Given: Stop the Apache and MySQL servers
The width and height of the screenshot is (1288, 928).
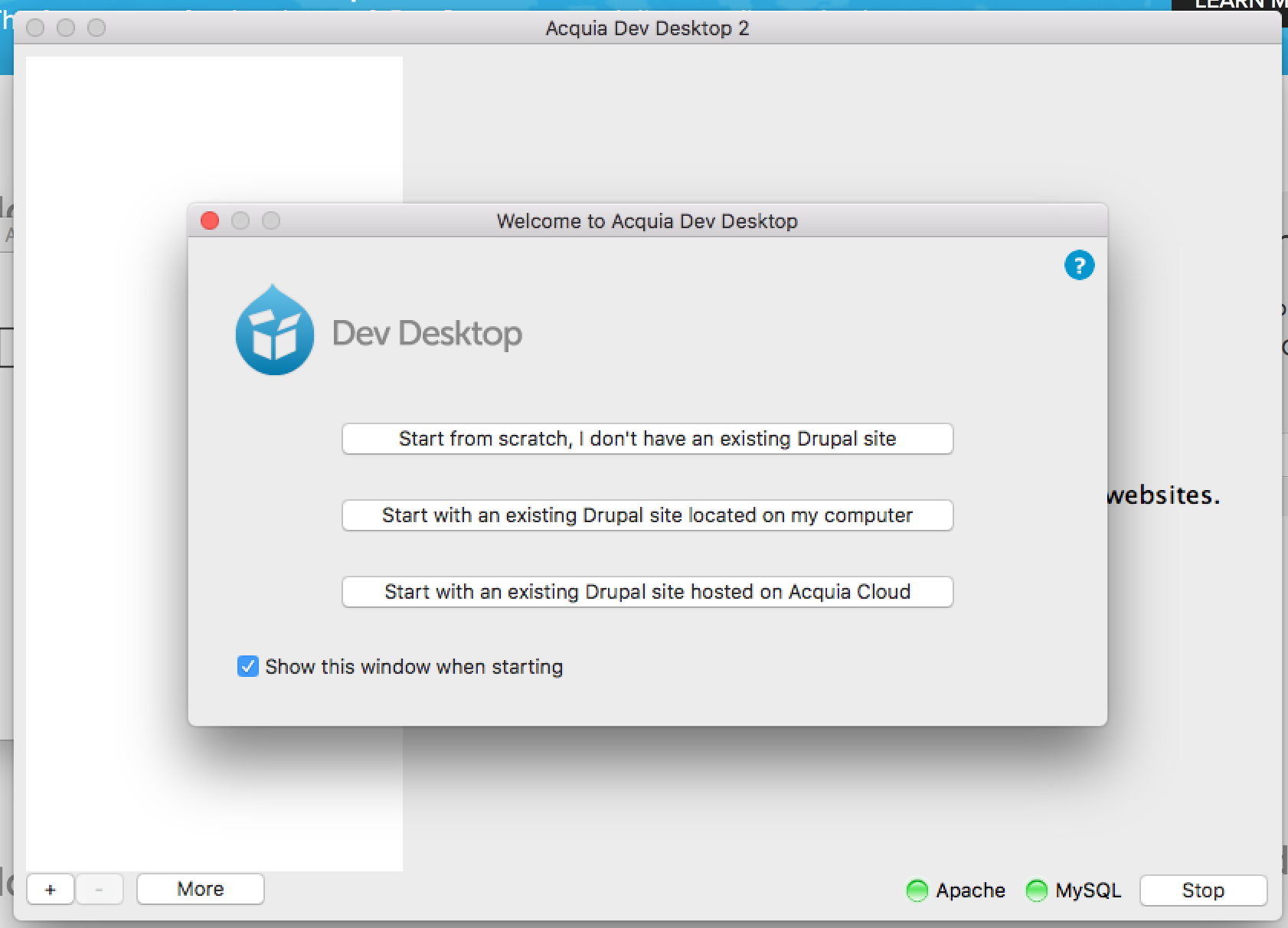Looking at the screenshot, I should tap(1203, 890).
